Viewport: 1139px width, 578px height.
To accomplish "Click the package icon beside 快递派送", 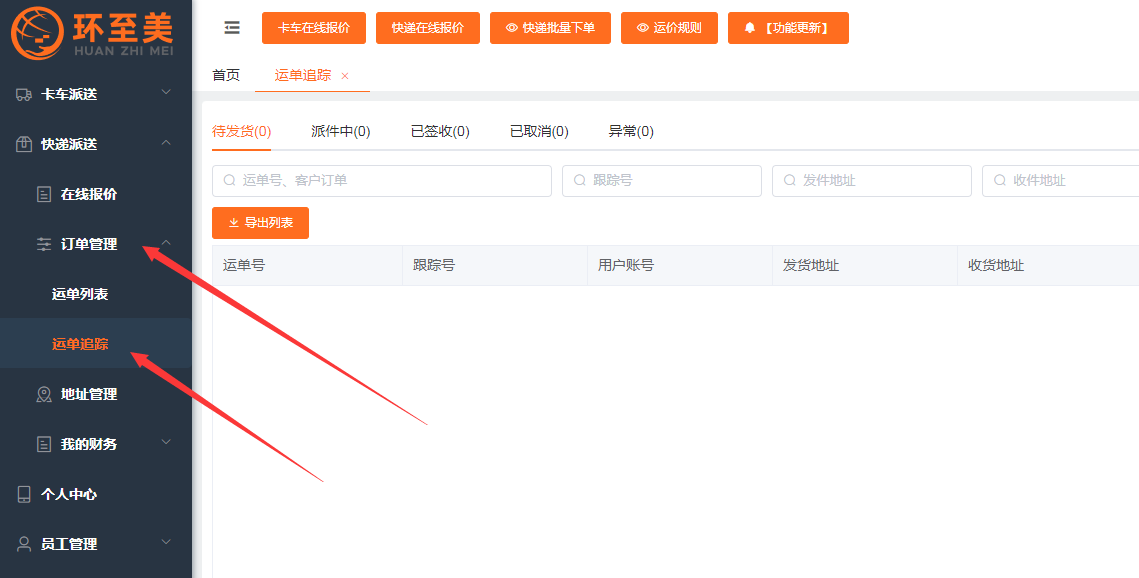I will 24,144.
